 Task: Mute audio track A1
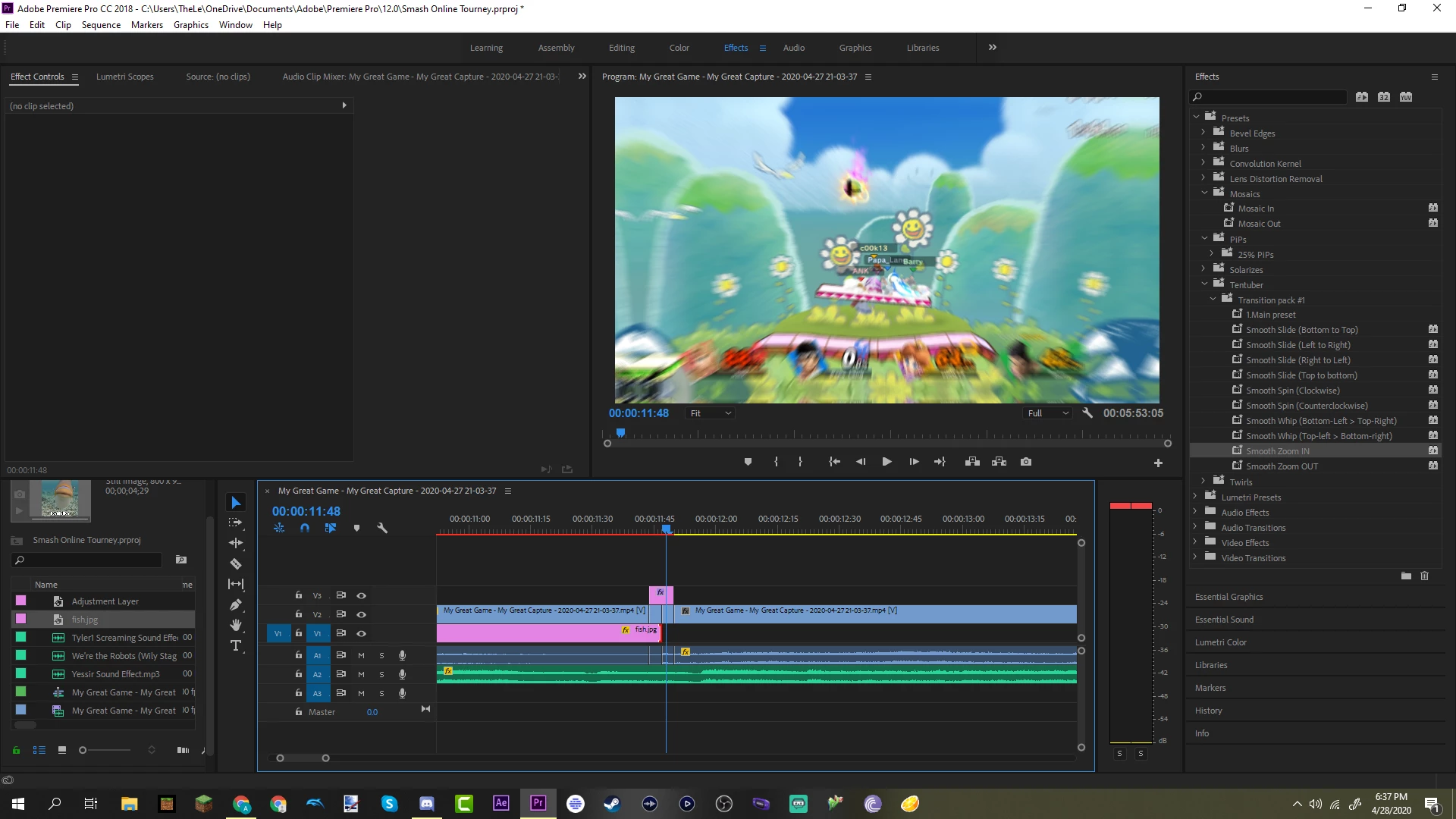361,655
